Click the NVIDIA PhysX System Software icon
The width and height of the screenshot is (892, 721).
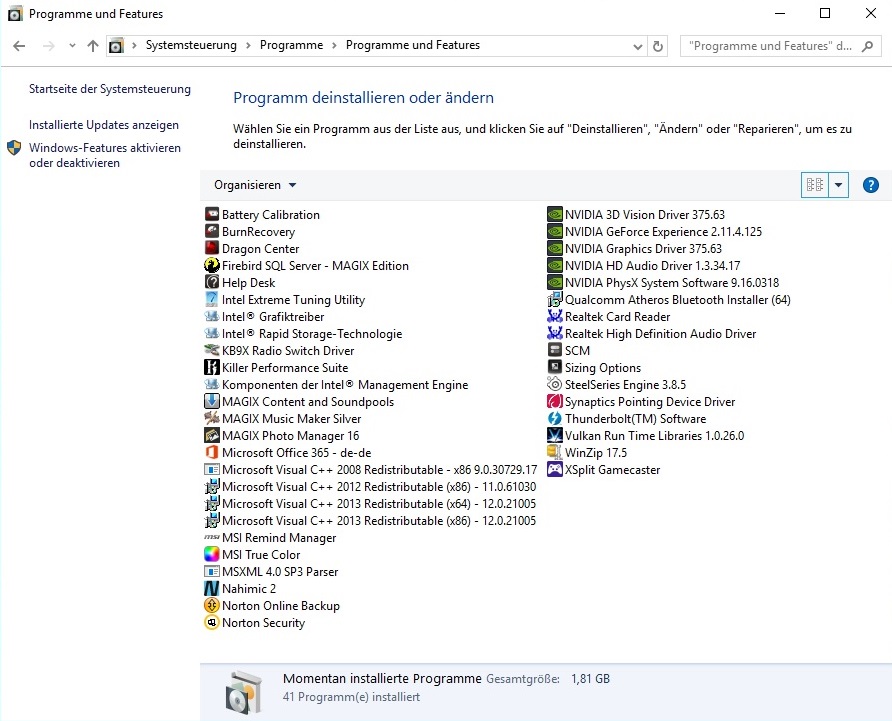pyautogui.click(x=555, y=282)
